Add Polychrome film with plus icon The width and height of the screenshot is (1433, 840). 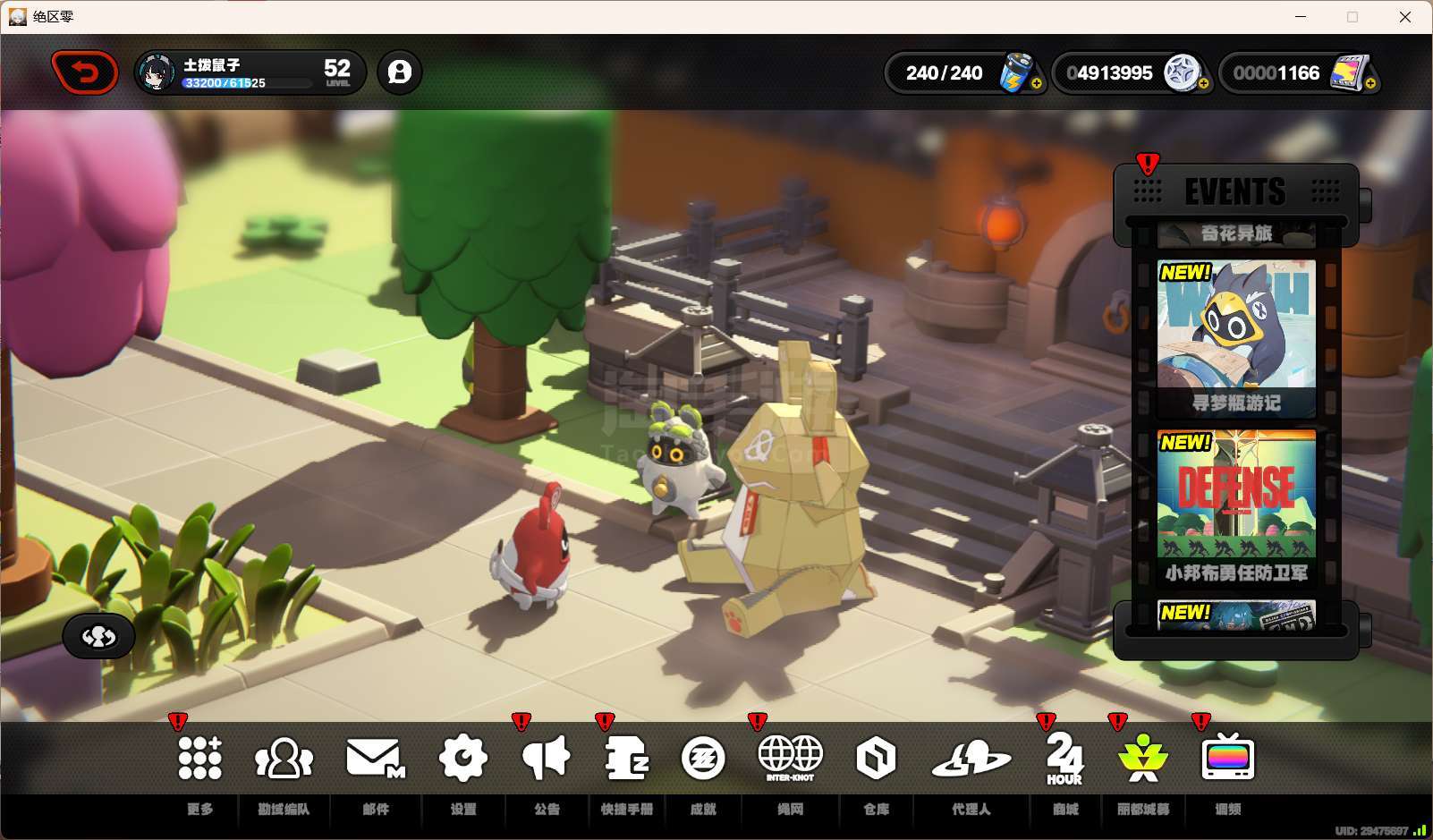click(x=1370, y=83)
